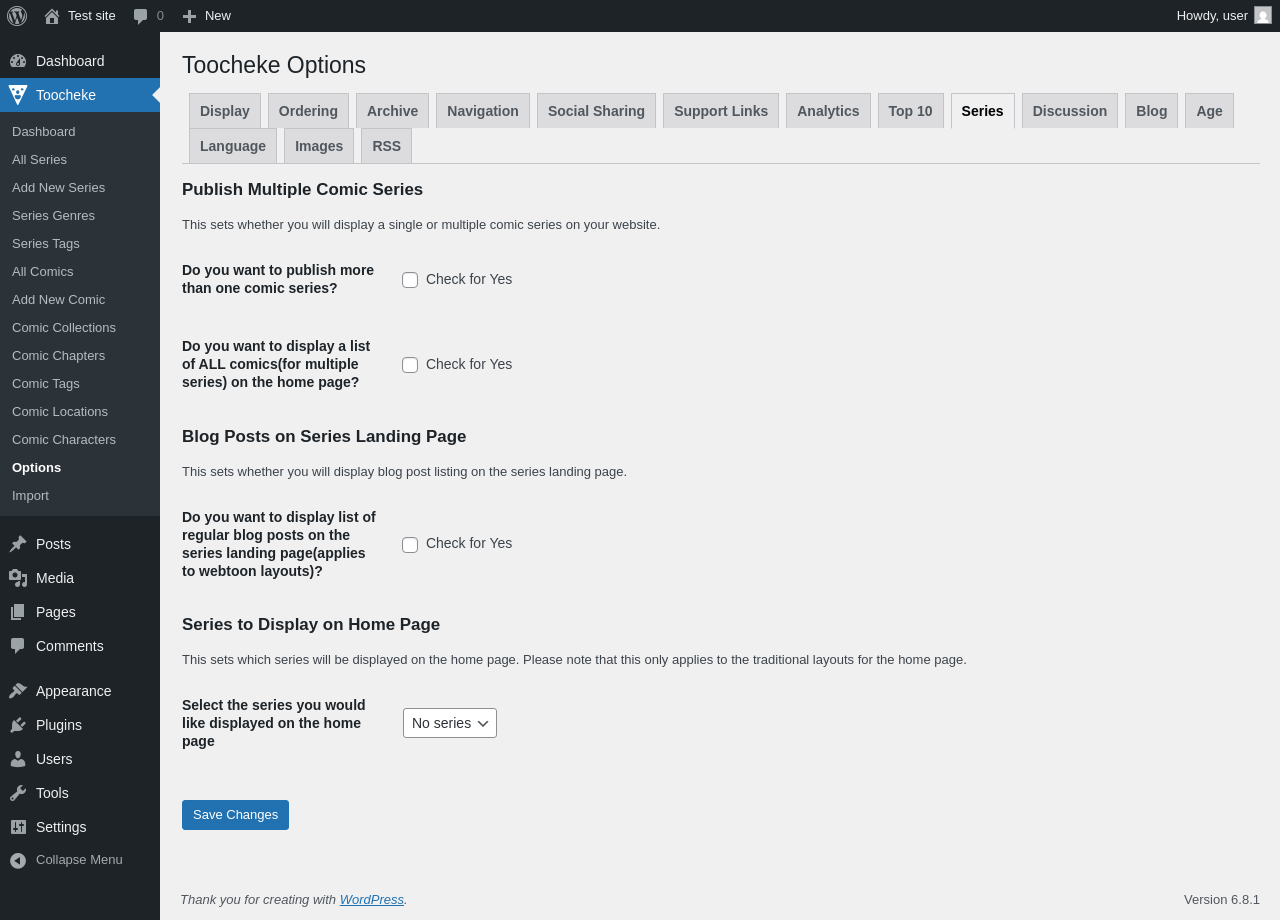Click the Save Changes button
This screenshot has width=1280, height=920.
click(x=235, y=815)
